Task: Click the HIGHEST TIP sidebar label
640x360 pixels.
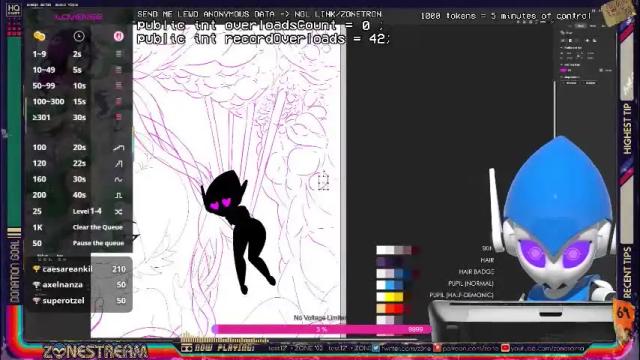Action: (627, 129)
